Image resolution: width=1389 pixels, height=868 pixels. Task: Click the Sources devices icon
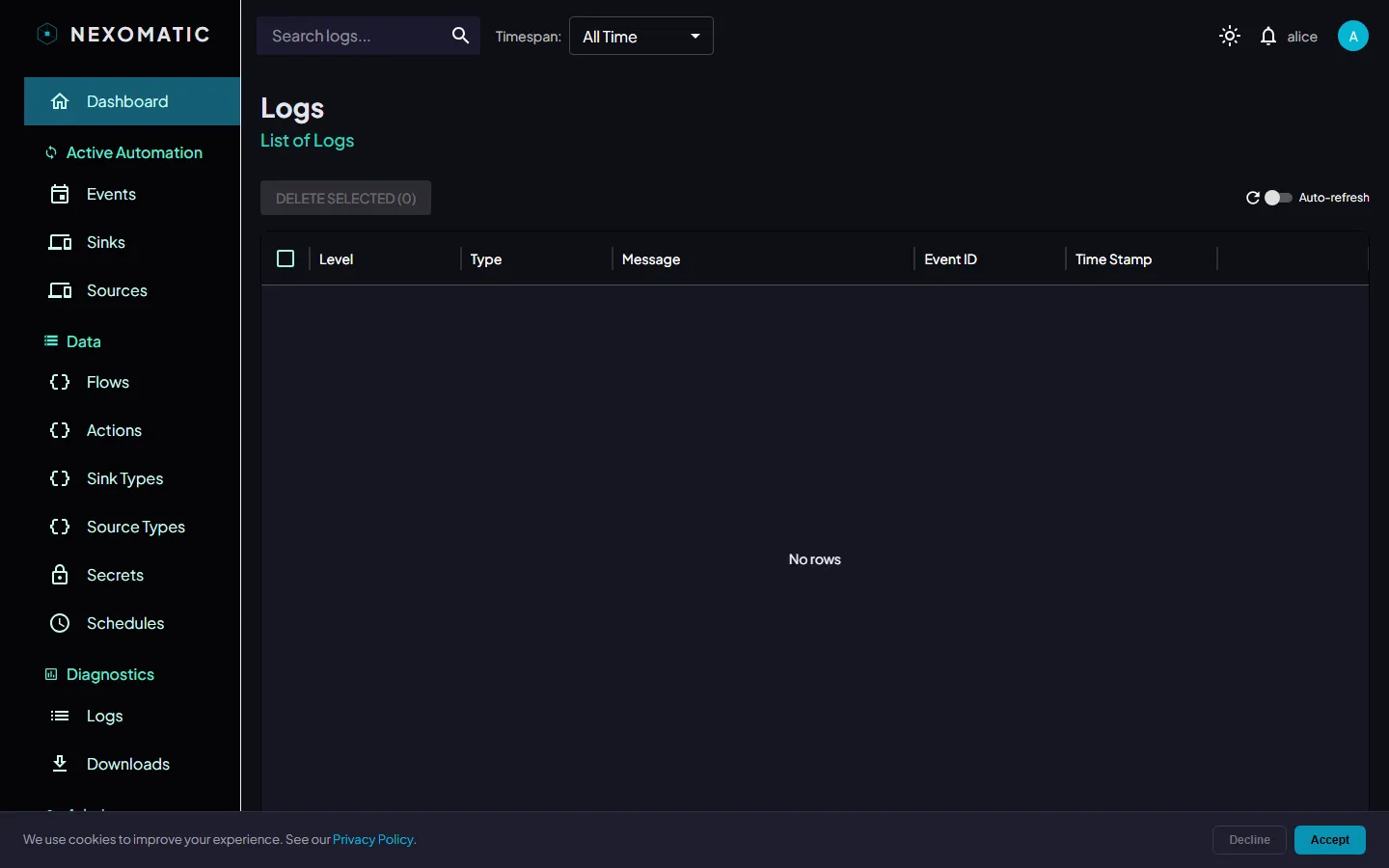point(60,290)
